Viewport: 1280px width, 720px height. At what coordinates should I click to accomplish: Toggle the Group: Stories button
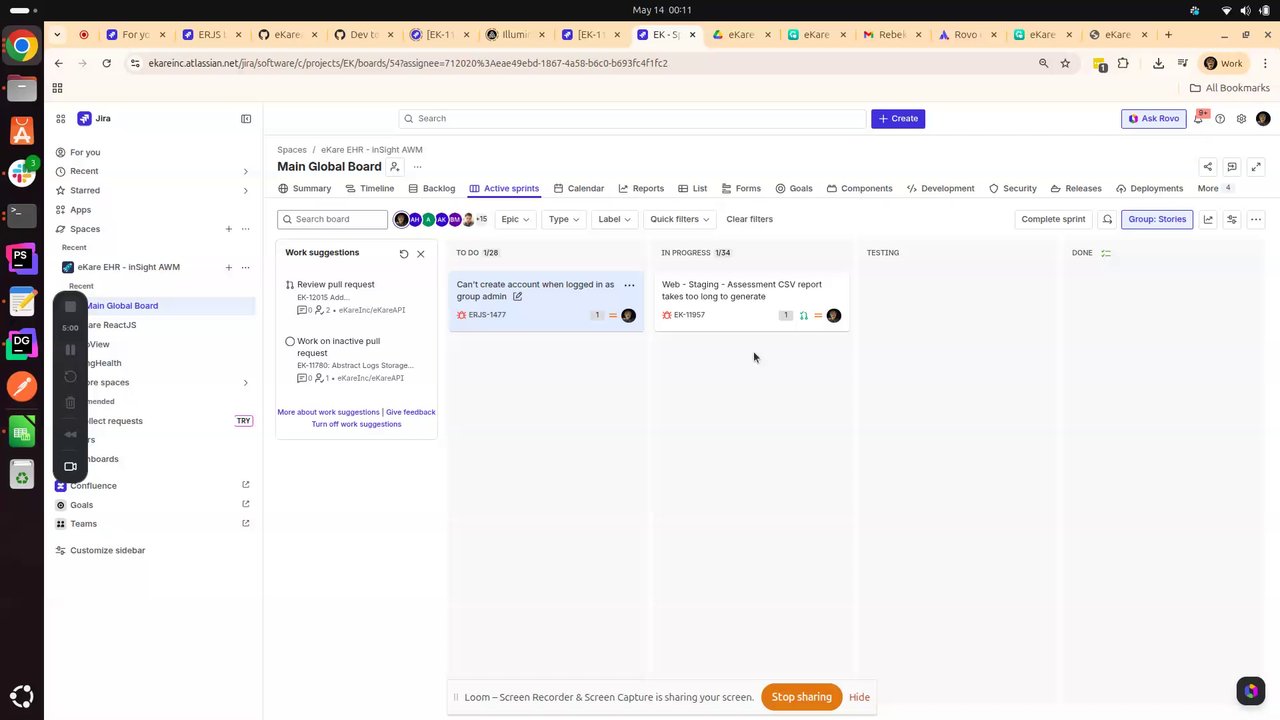point(1157,219)
